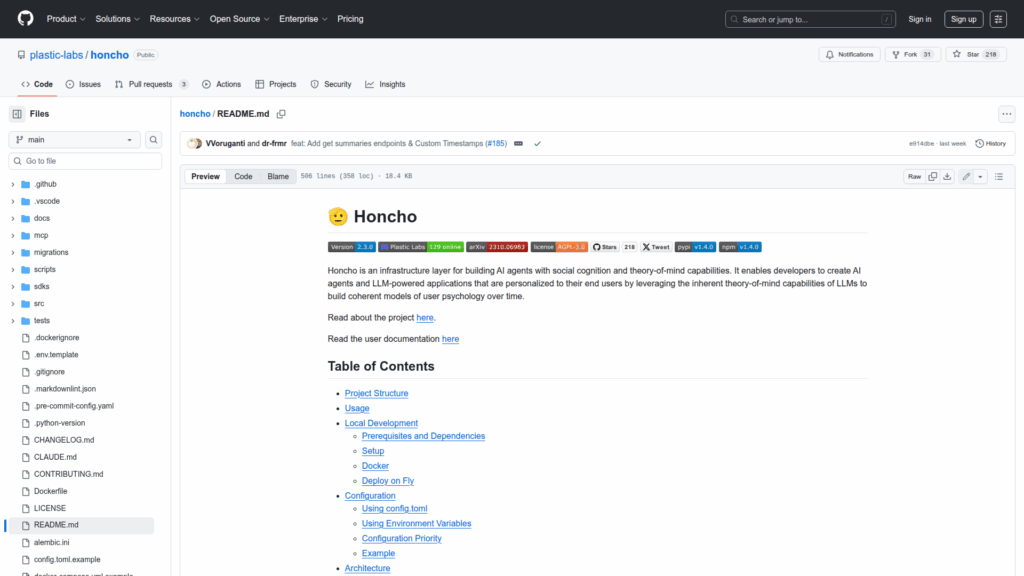
Task: Open the Copilot/settings icon next to Sign up
Action: click(x=998, y=19)
